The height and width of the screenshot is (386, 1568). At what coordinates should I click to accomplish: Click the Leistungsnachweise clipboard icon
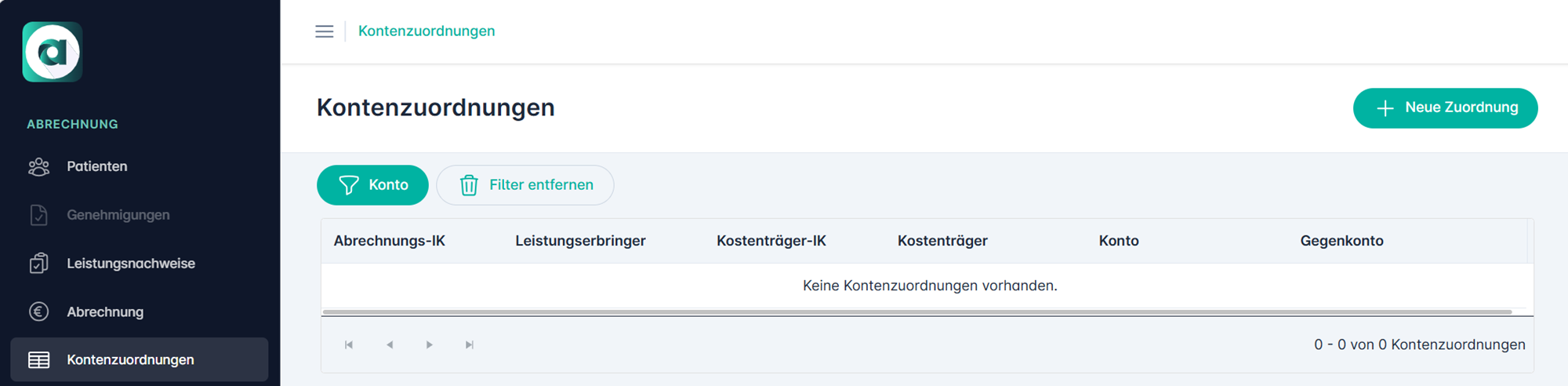(38, 264)
